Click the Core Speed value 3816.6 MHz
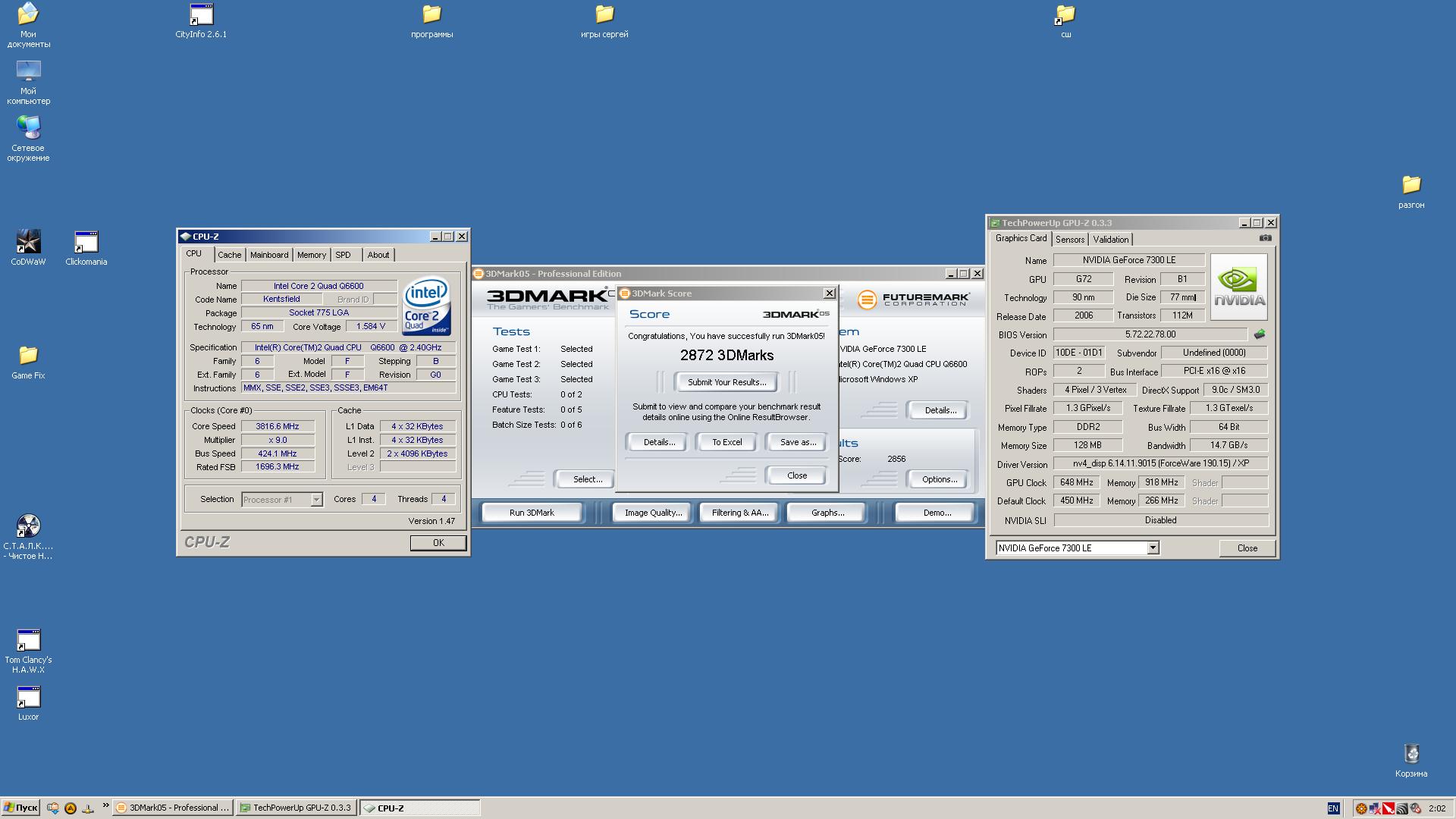Screen dimensions: 1456x819 pyautogui.click(x=278, y=426)
